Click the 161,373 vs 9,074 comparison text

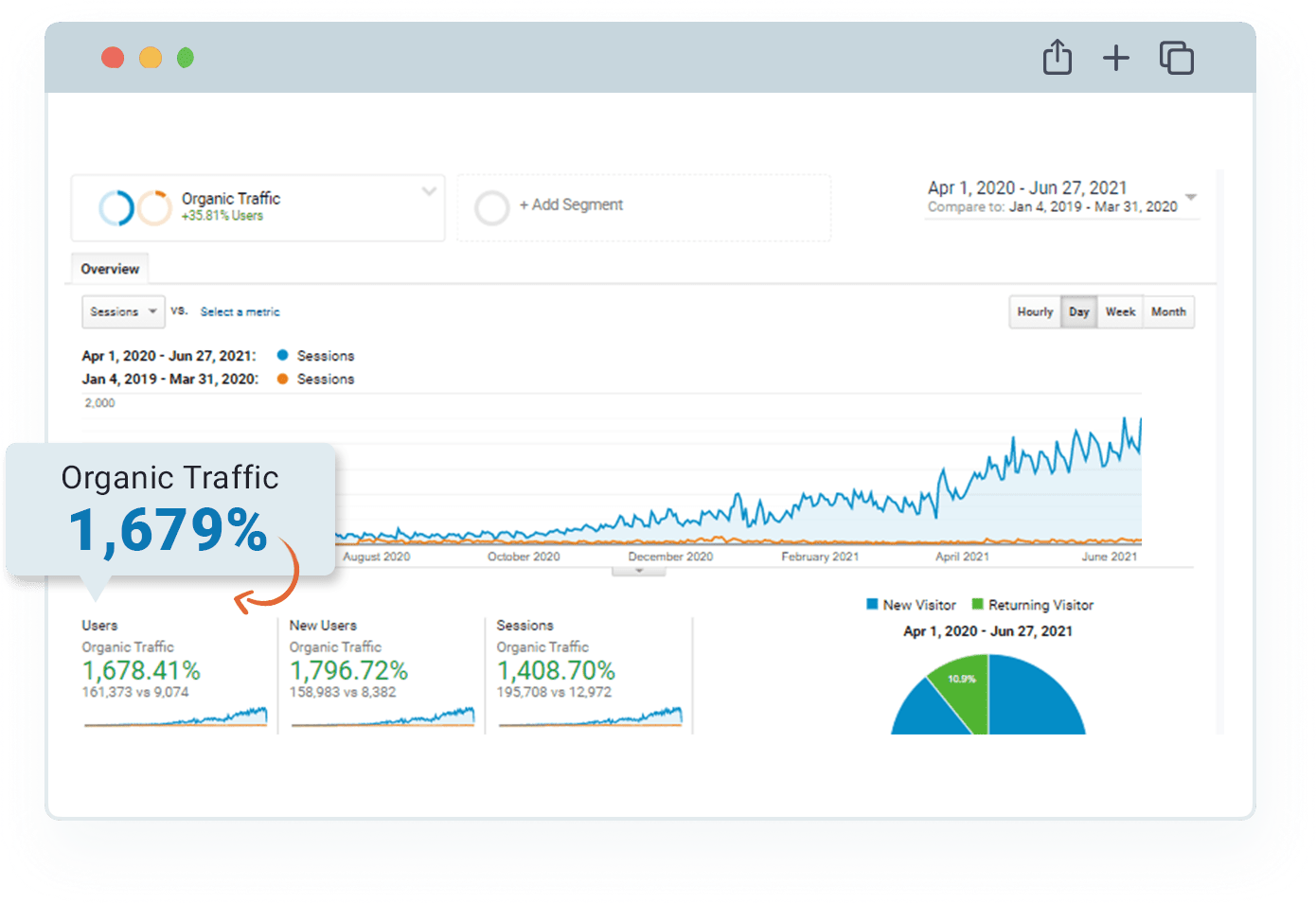tap(135, 692)
